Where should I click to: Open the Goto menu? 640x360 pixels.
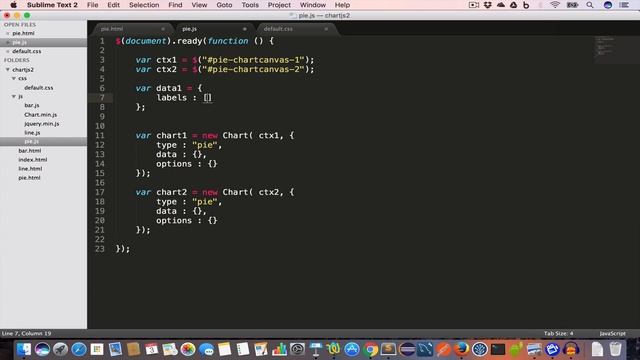click(224, 5)
